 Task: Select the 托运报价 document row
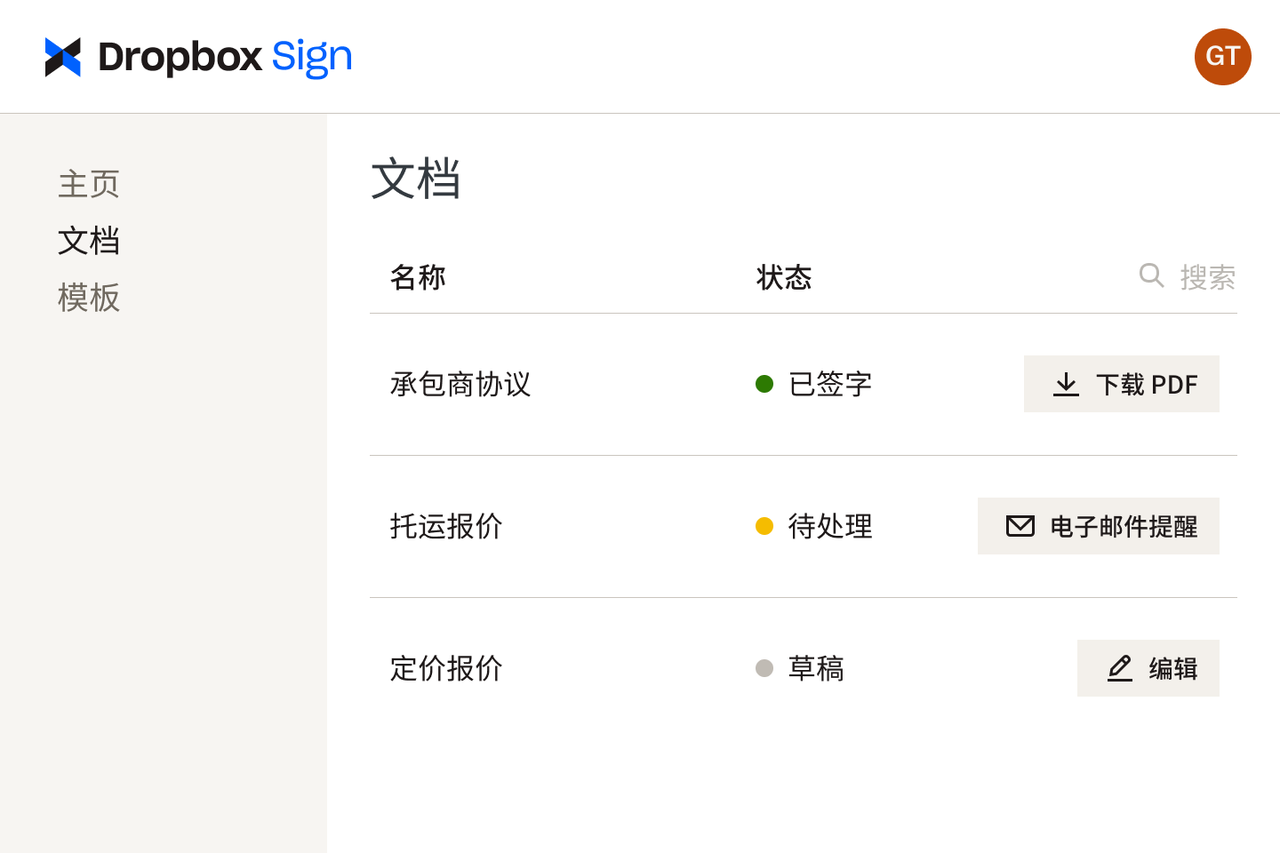446,525
